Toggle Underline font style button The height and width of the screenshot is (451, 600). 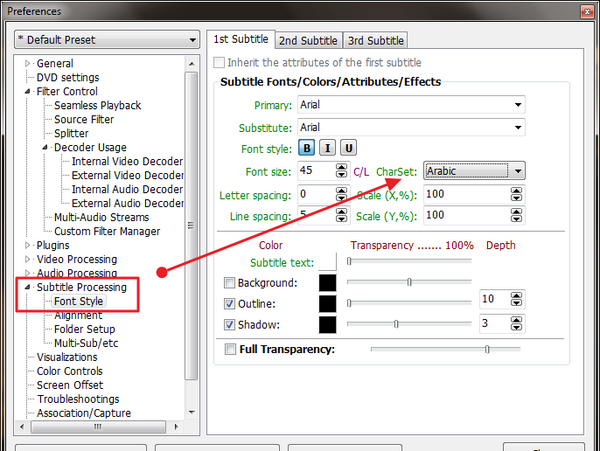click(349, 148)
